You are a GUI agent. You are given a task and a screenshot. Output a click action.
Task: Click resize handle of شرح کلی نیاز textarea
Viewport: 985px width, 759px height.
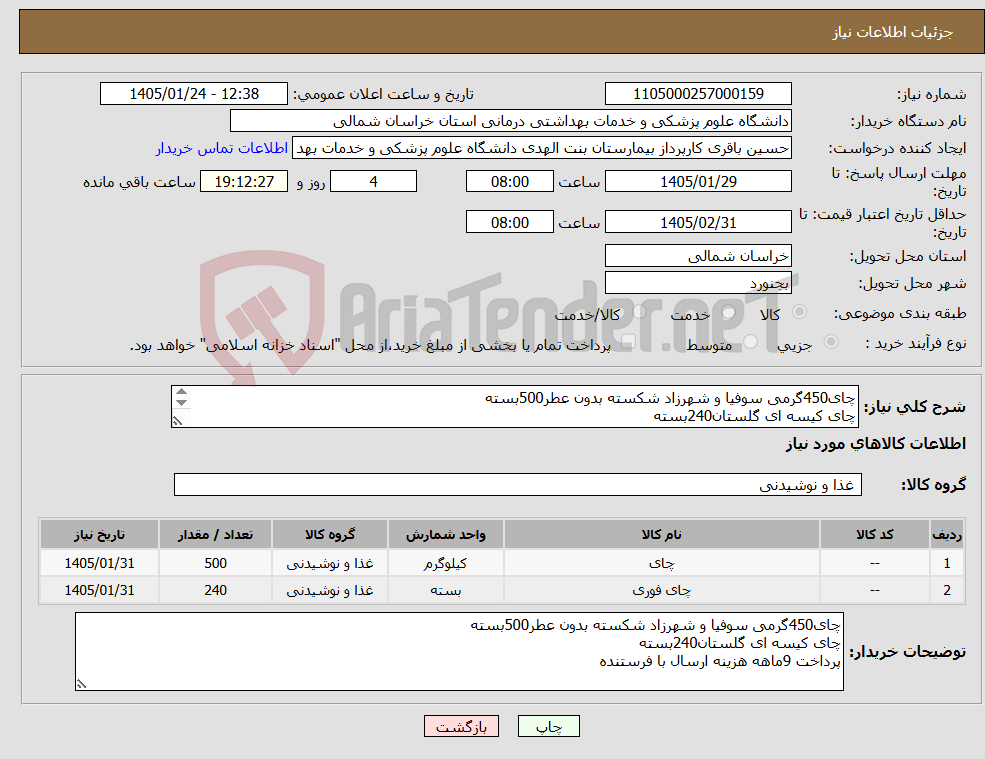tap(177, 421)
